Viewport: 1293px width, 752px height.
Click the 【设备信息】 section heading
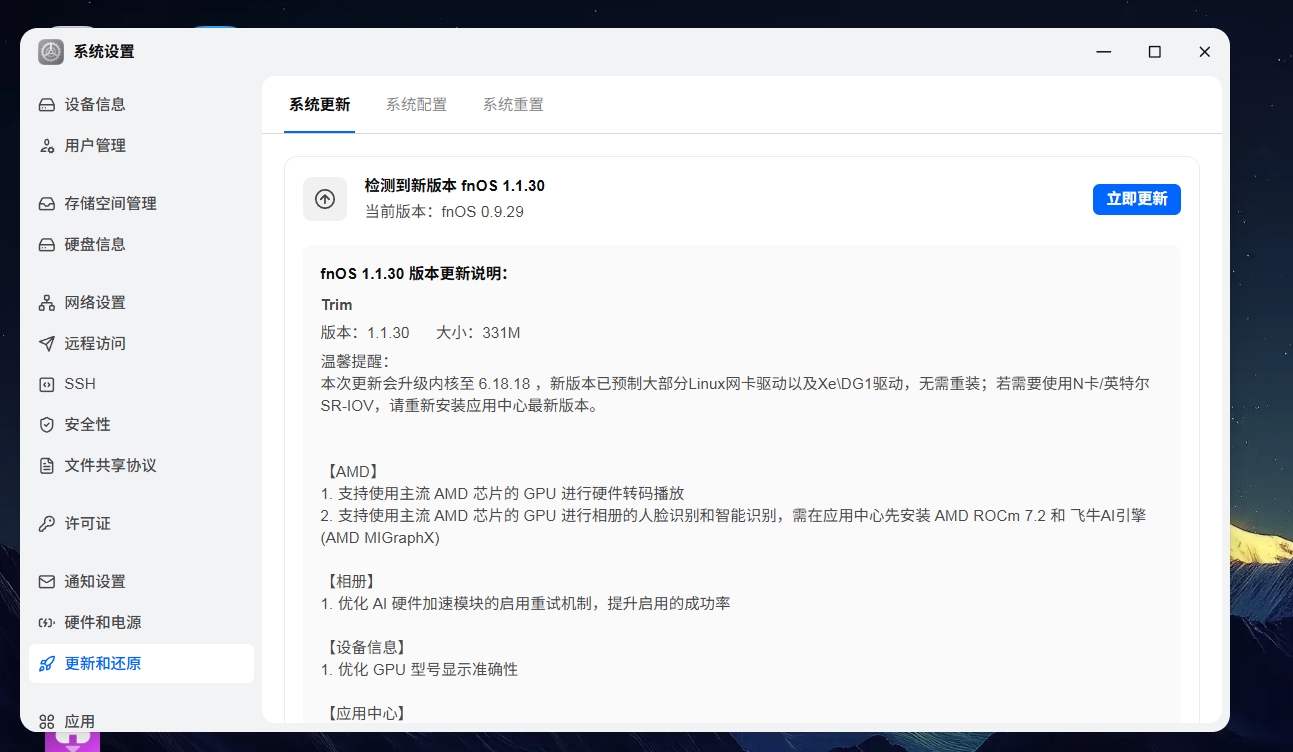(x=366, y=648)
